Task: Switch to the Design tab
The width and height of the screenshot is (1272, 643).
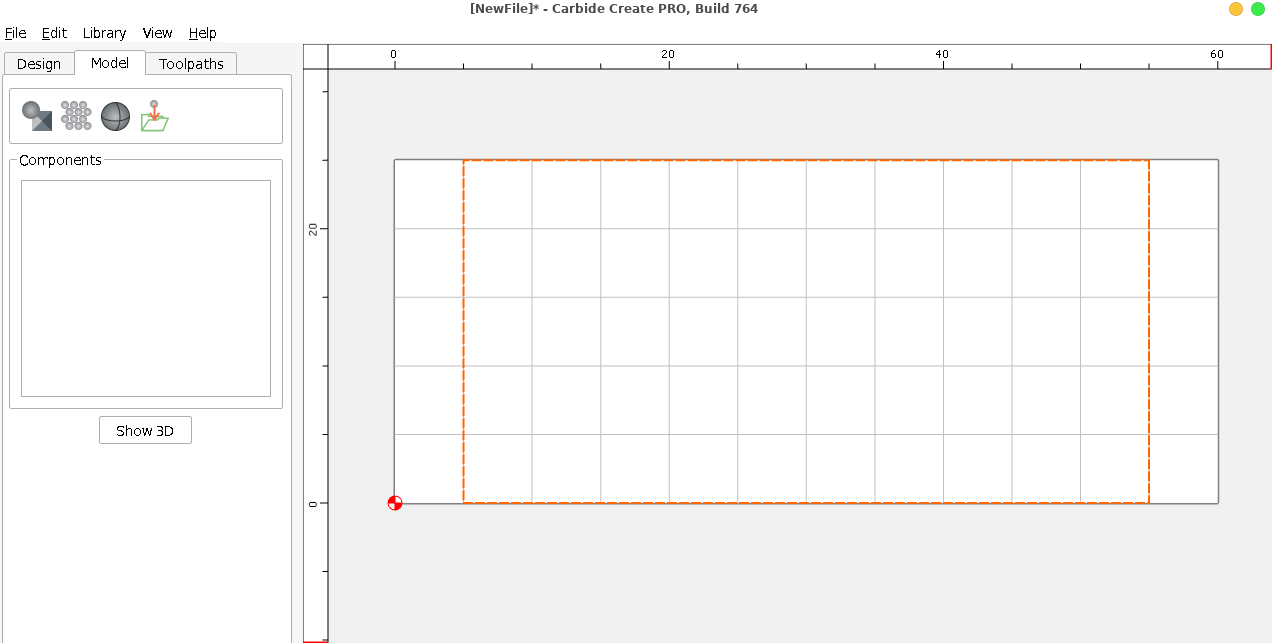Action: coord(39,64)
